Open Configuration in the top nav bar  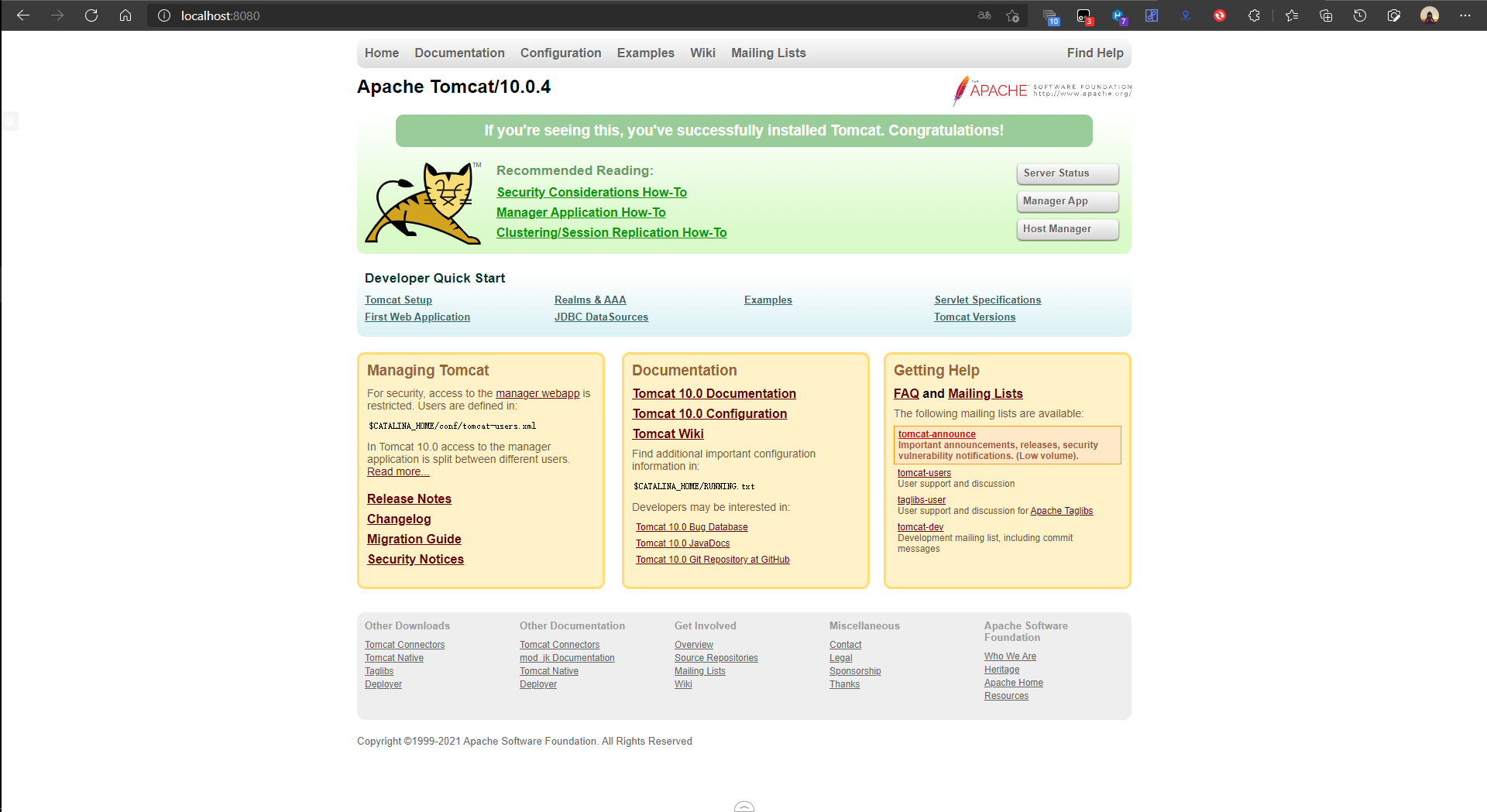point(561,53)
